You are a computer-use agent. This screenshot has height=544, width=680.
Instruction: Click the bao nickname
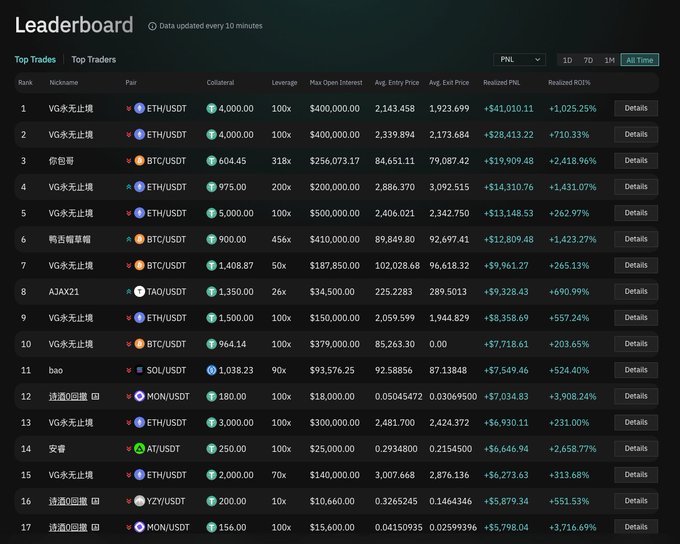(56, 370)
